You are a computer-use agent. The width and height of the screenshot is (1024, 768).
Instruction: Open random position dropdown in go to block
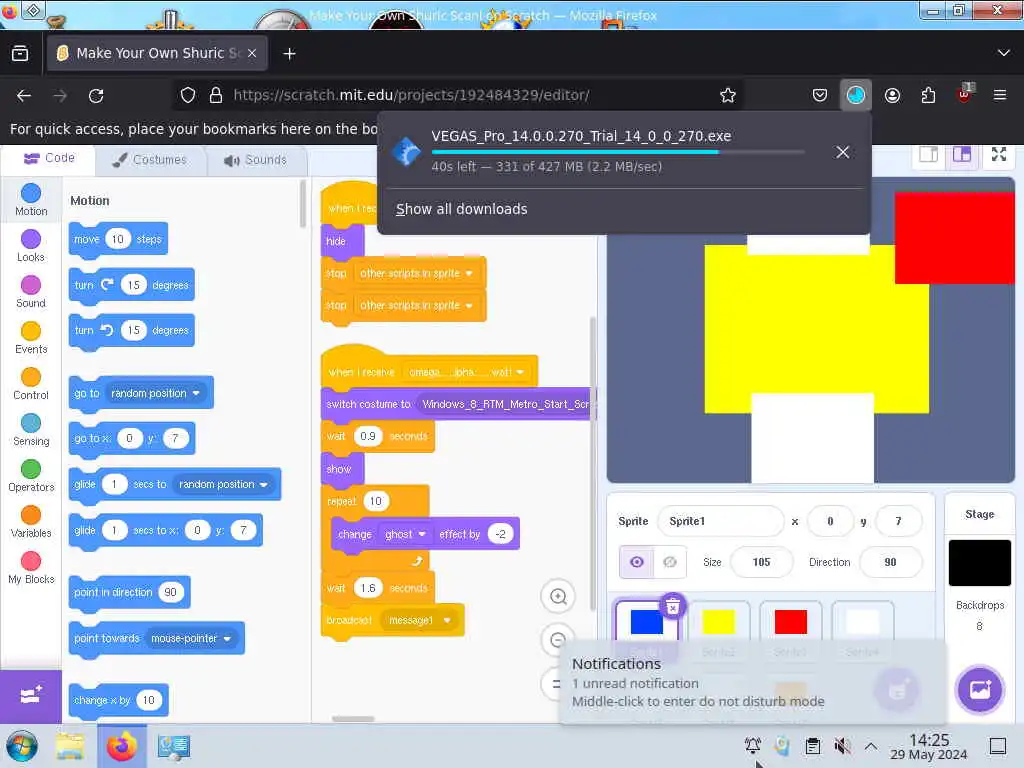[155, 393]
